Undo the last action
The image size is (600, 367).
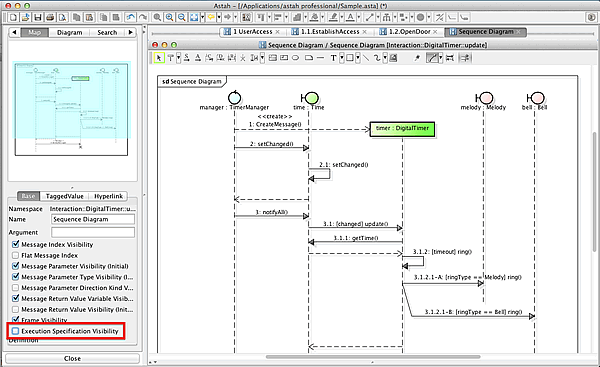(130, 17)
